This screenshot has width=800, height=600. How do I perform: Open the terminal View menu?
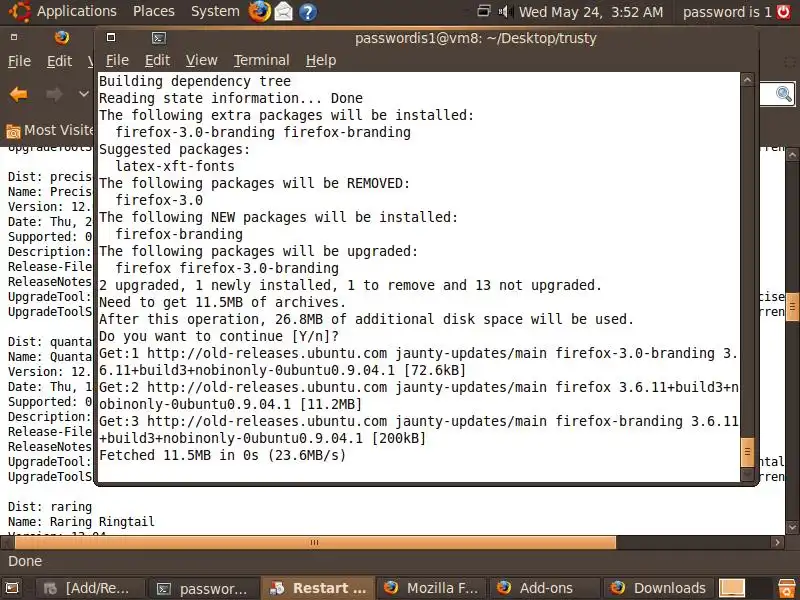click(x=201, y=60)
